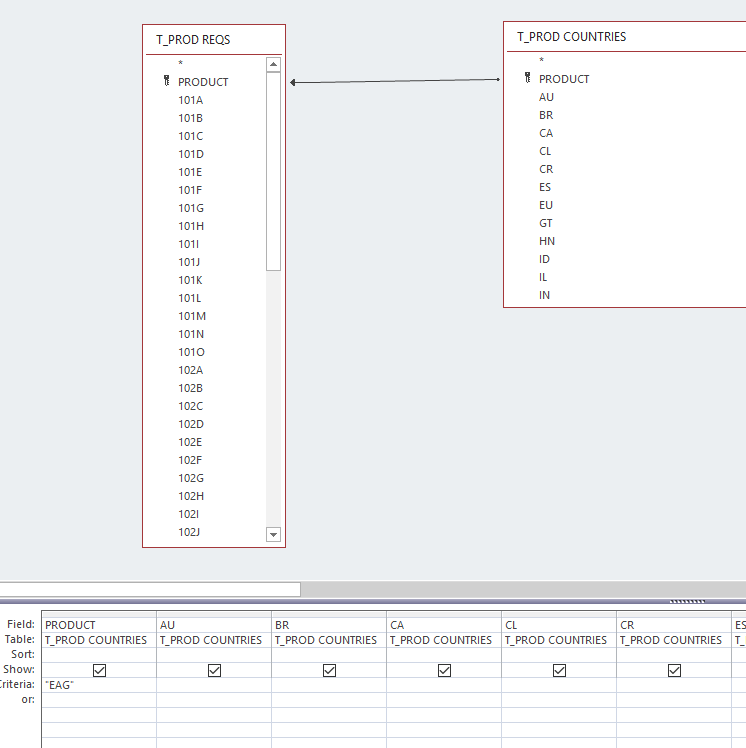
Task: Uncheck Show box for PRODUCT column
Action: point(99,670)
